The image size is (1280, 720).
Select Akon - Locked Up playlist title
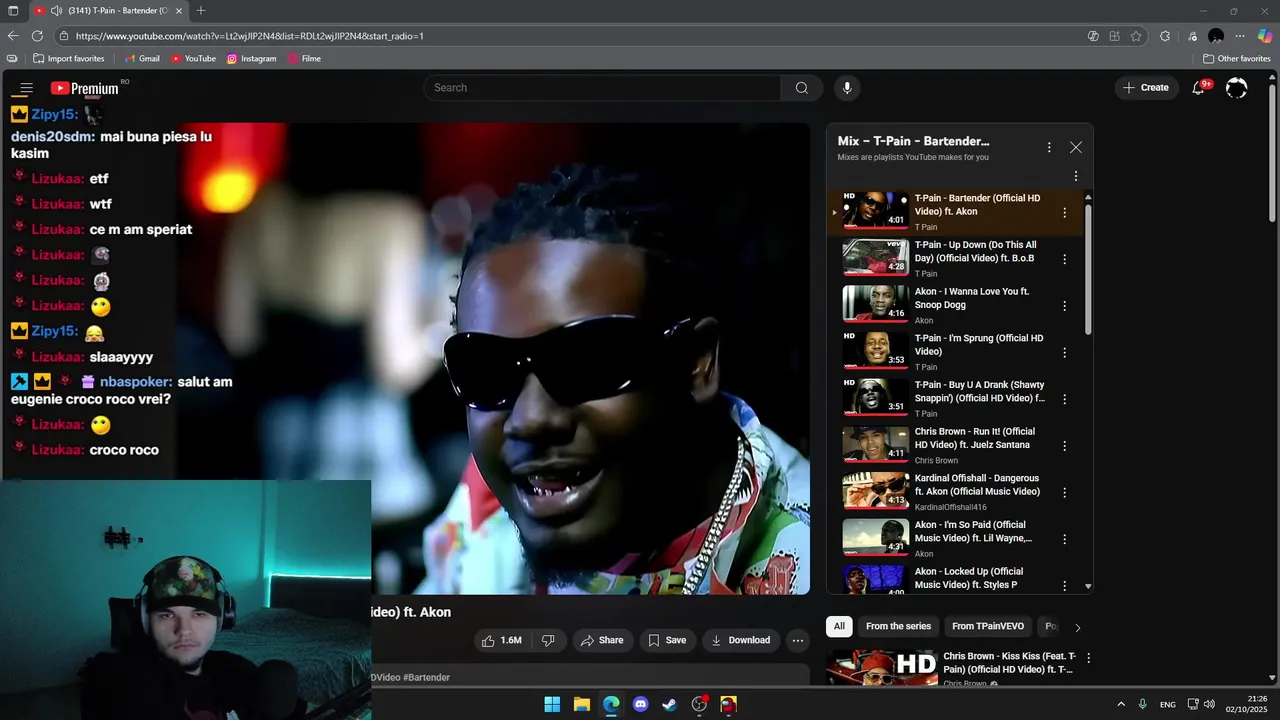pyautogui.click(x=969, y=578)
